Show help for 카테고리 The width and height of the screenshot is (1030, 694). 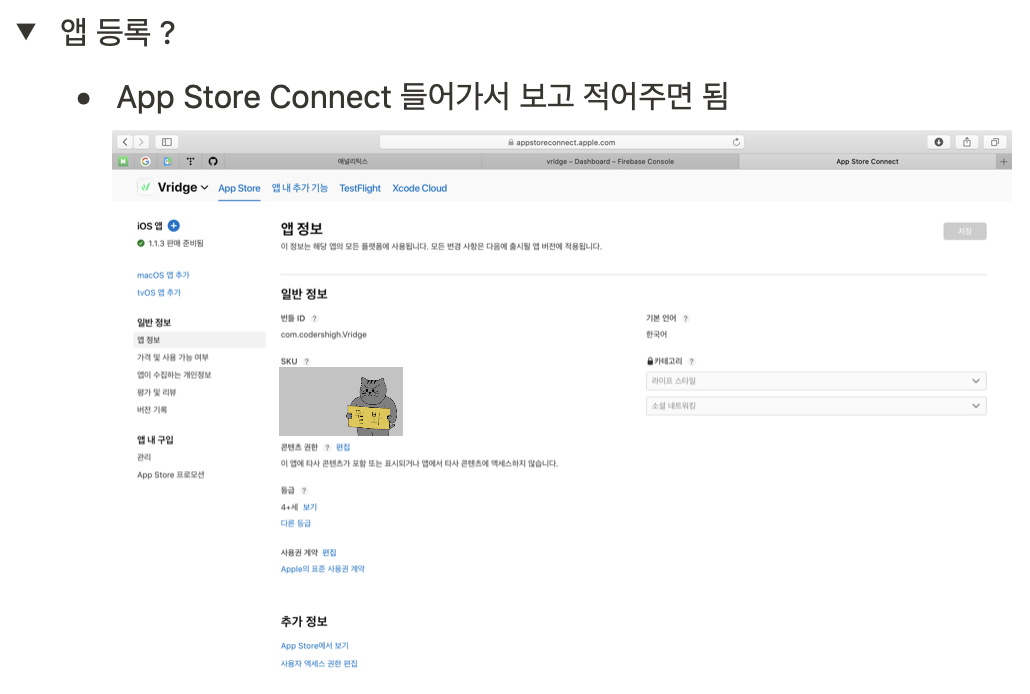point(692,361)
